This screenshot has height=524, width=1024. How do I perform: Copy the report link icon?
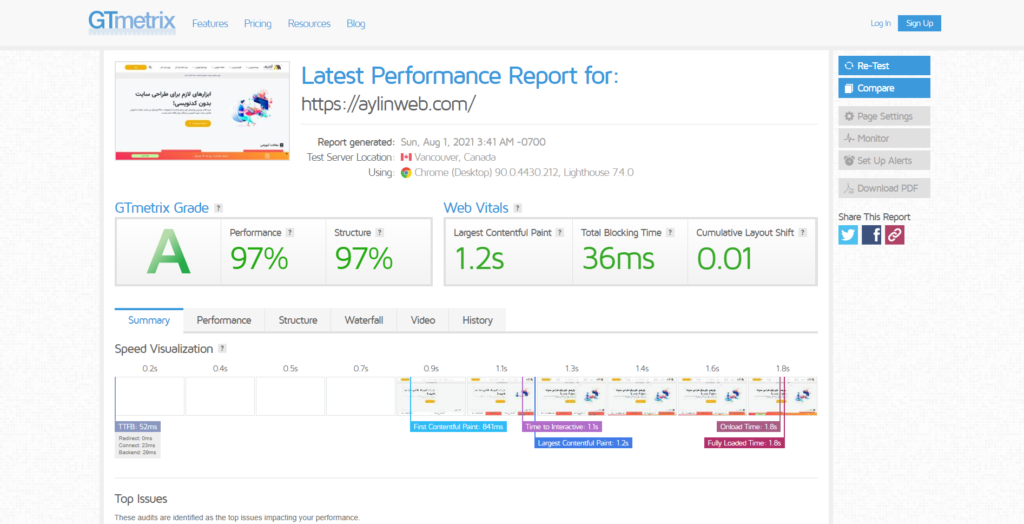[x=895, y=235]
